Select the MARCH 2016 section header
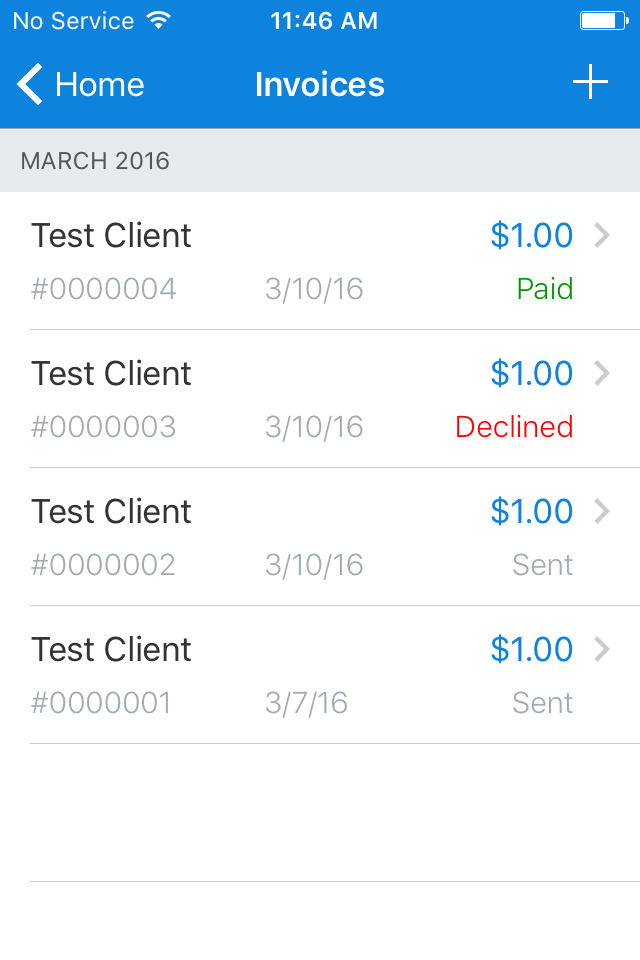Image resolution: width=640 pixels, height=960 pixels. (x=95, y=160)
